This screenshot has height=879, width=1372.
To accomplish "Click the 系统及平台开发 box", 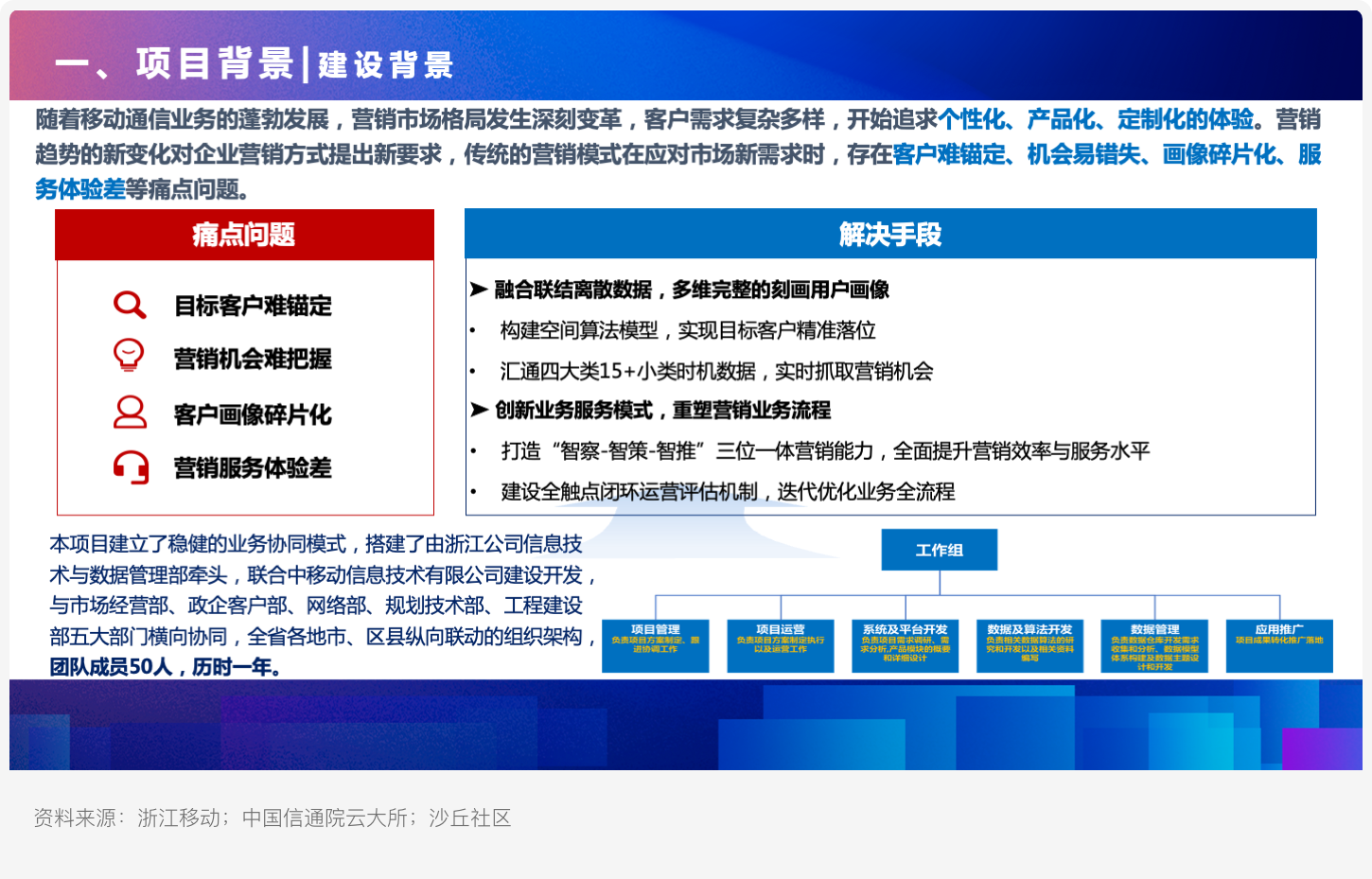I will pos(905,645).
